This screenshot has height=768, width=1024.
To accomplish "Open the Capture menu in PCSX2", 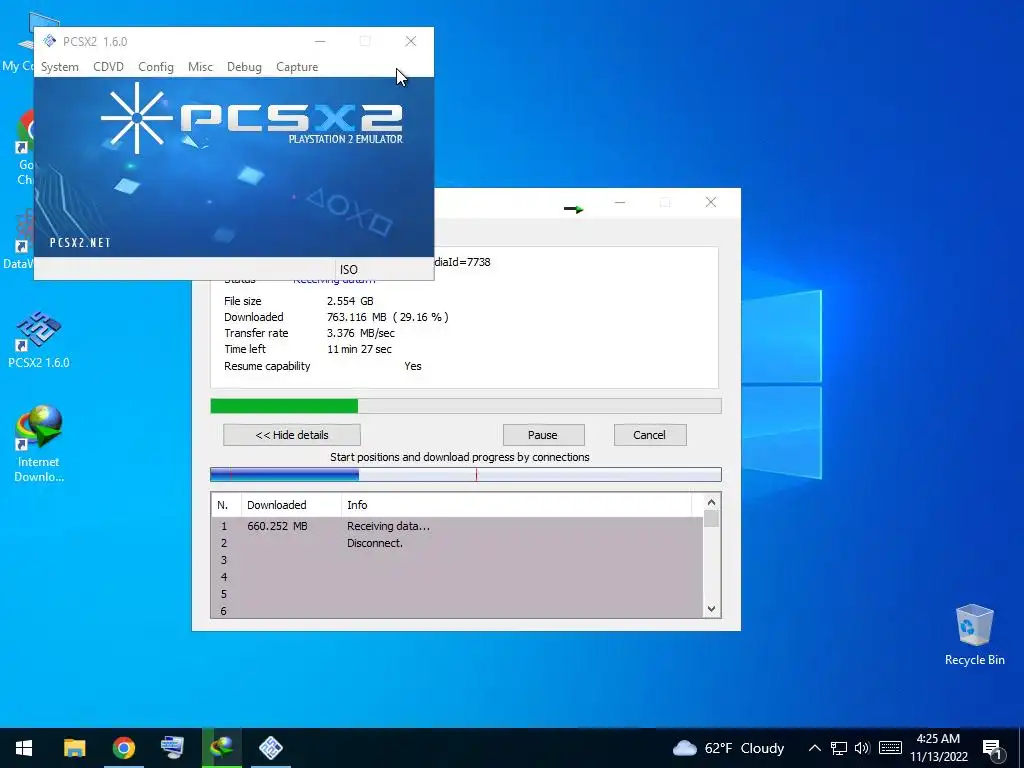I will coord(297,67).
